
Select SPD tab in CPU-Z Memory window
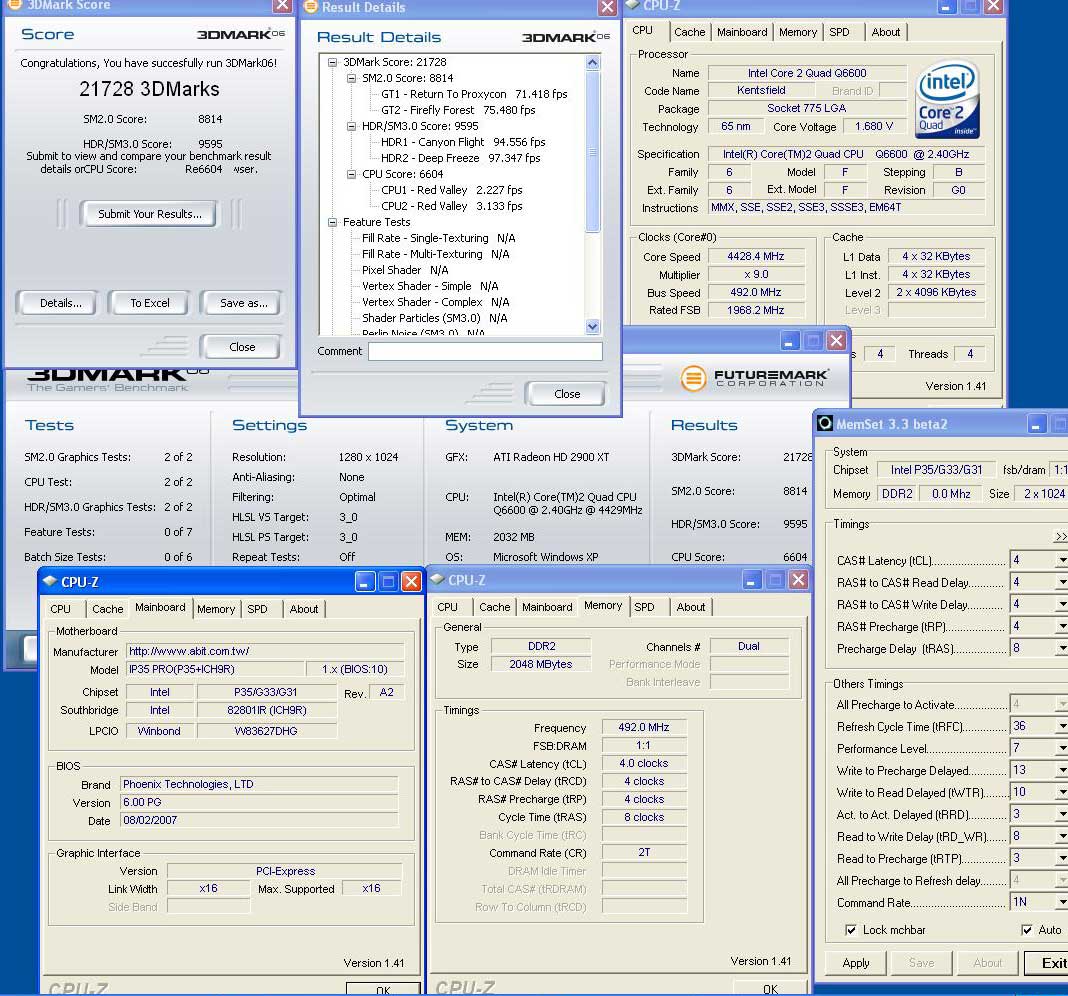pos(644,607)
